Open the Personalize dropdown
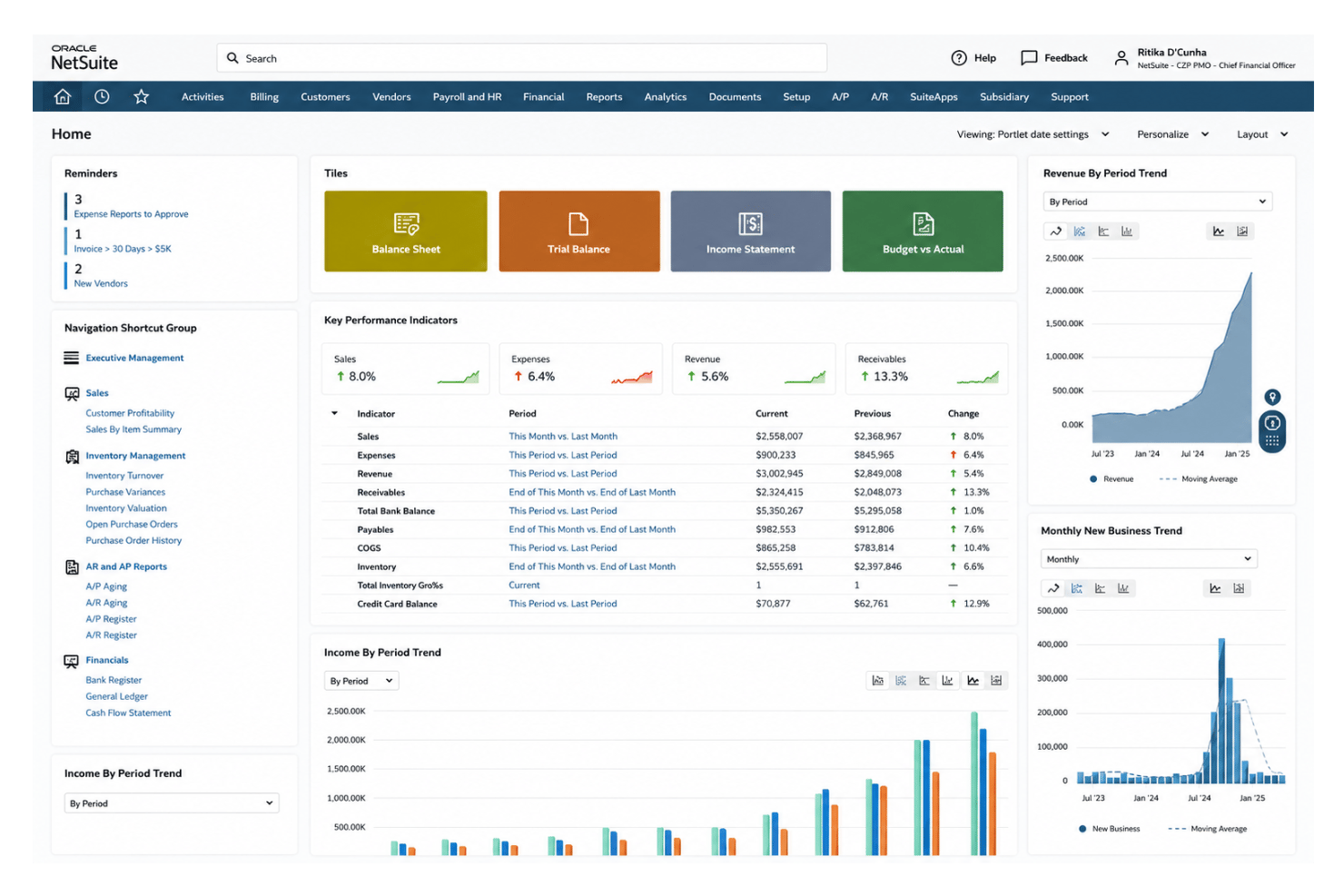Image resolution: width=1344 pixels, height=896 pixels. [1173, 134]
